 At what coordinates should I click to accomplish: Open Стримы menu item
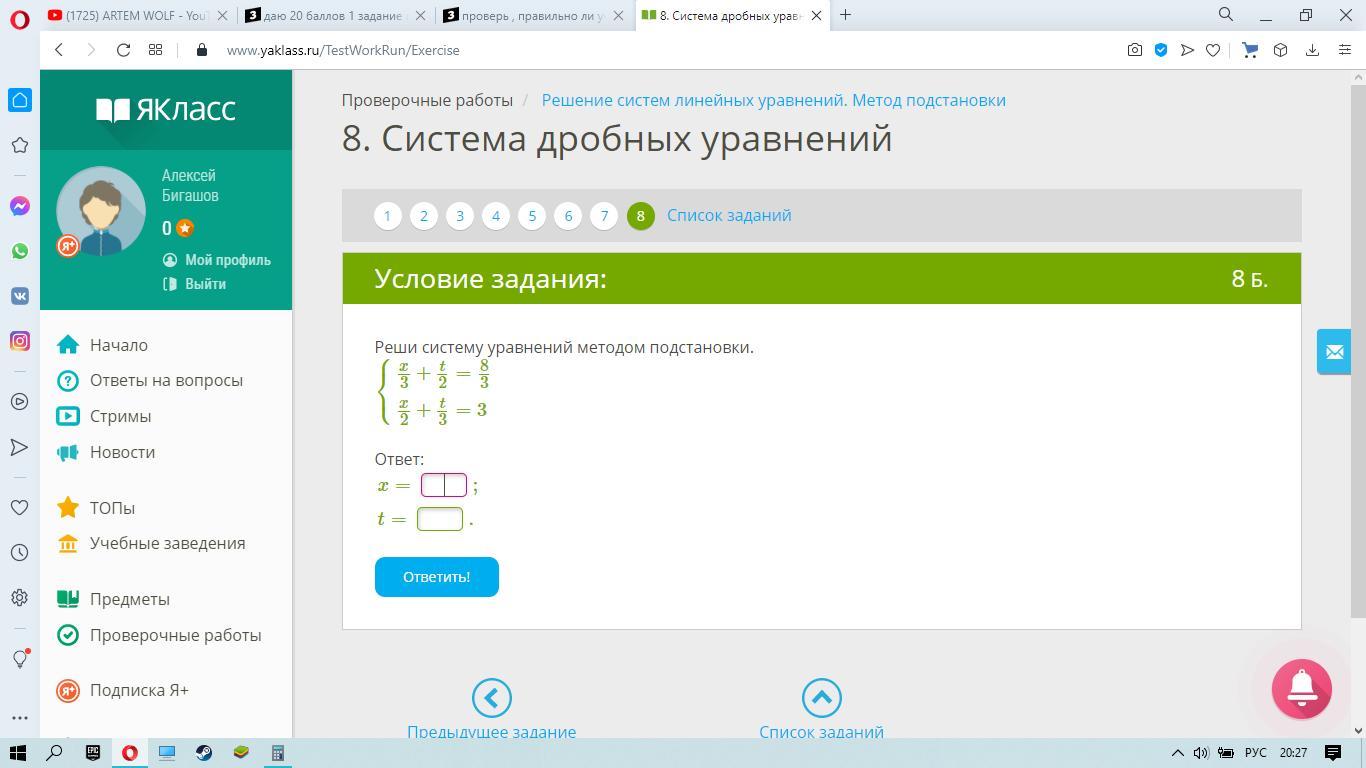[104, 416]
